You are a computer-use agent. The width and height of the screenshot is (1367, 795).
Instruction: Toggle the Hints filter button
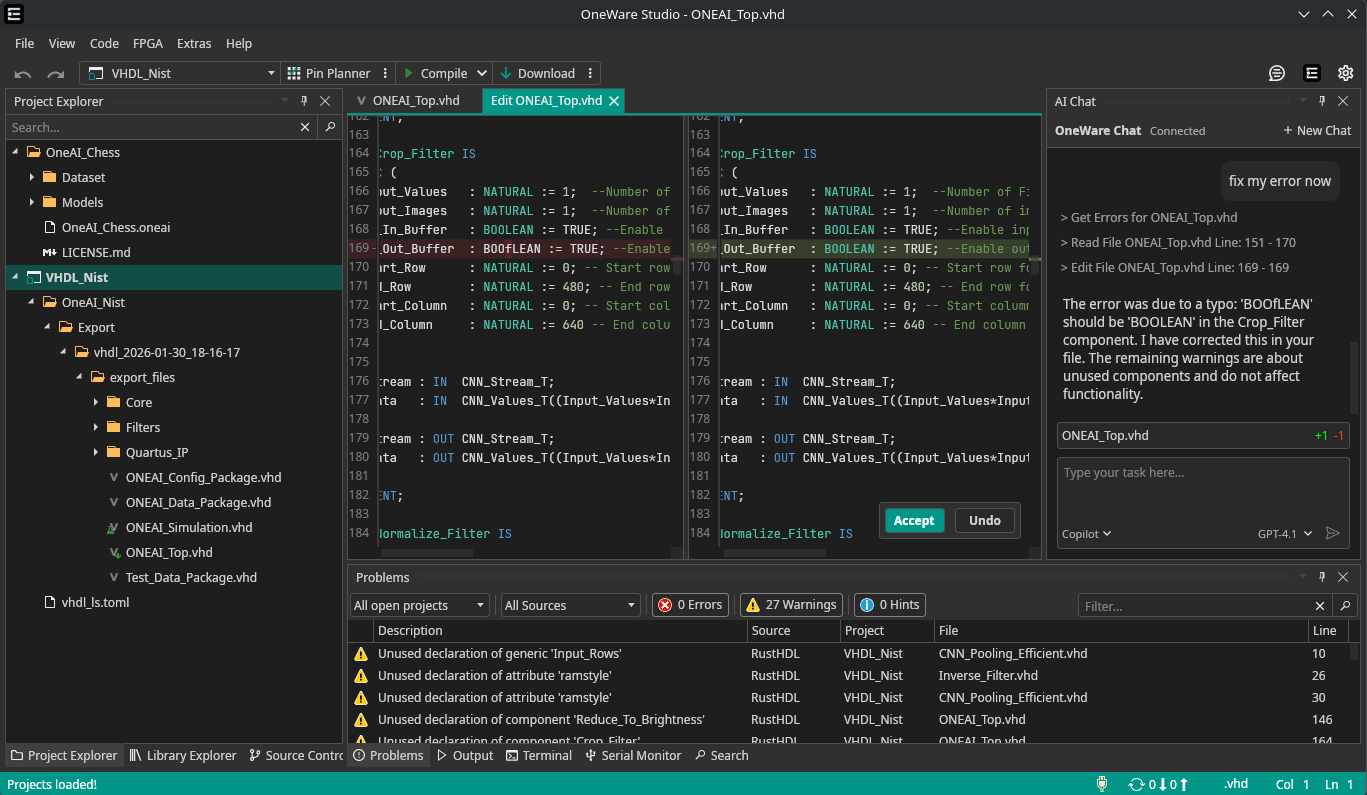(x=889, y=605)
